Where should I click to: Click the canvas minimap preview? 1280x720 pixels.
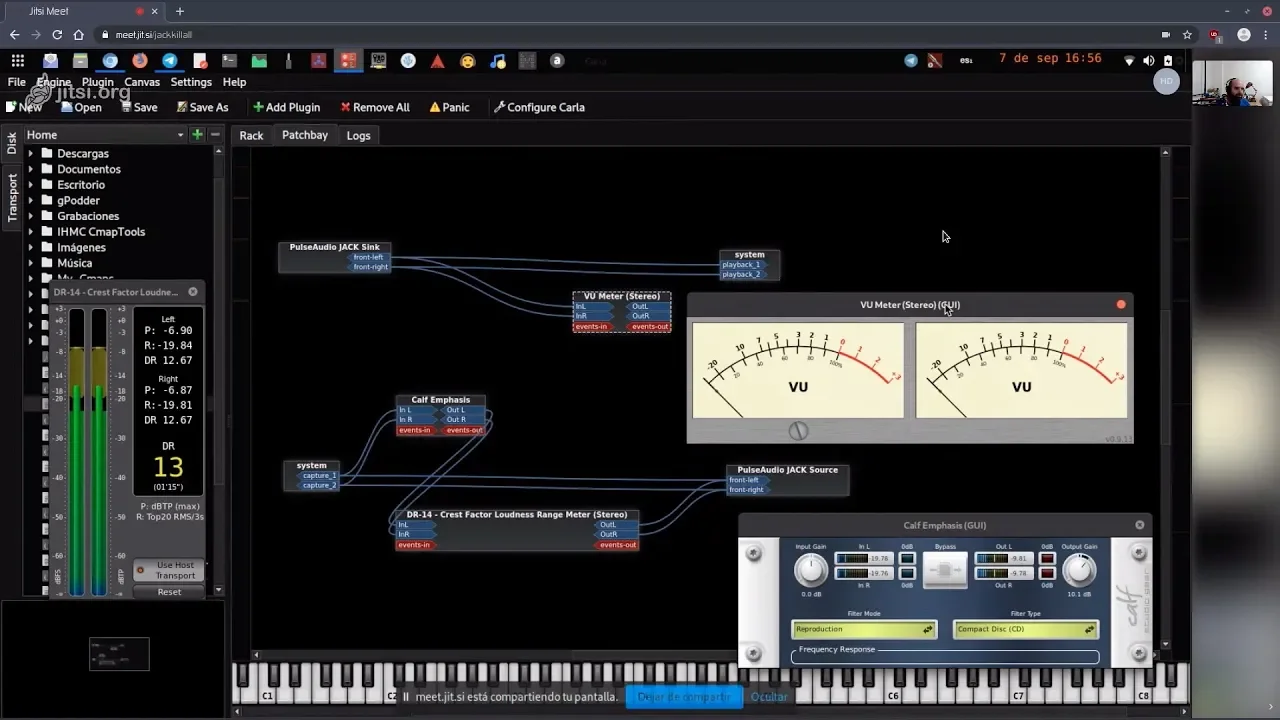pyautogui.click(x=119, y=654)
